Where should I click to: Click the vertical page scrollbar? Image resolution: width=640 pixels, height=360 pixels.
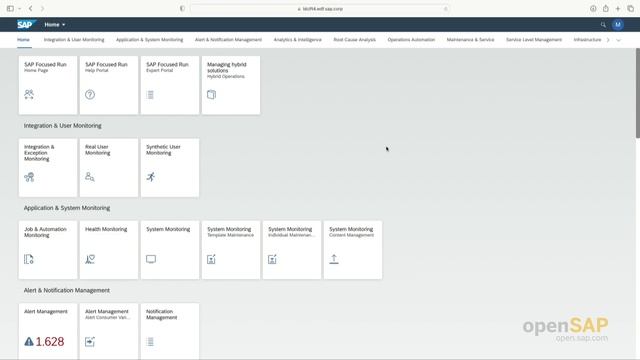[638, 93]
